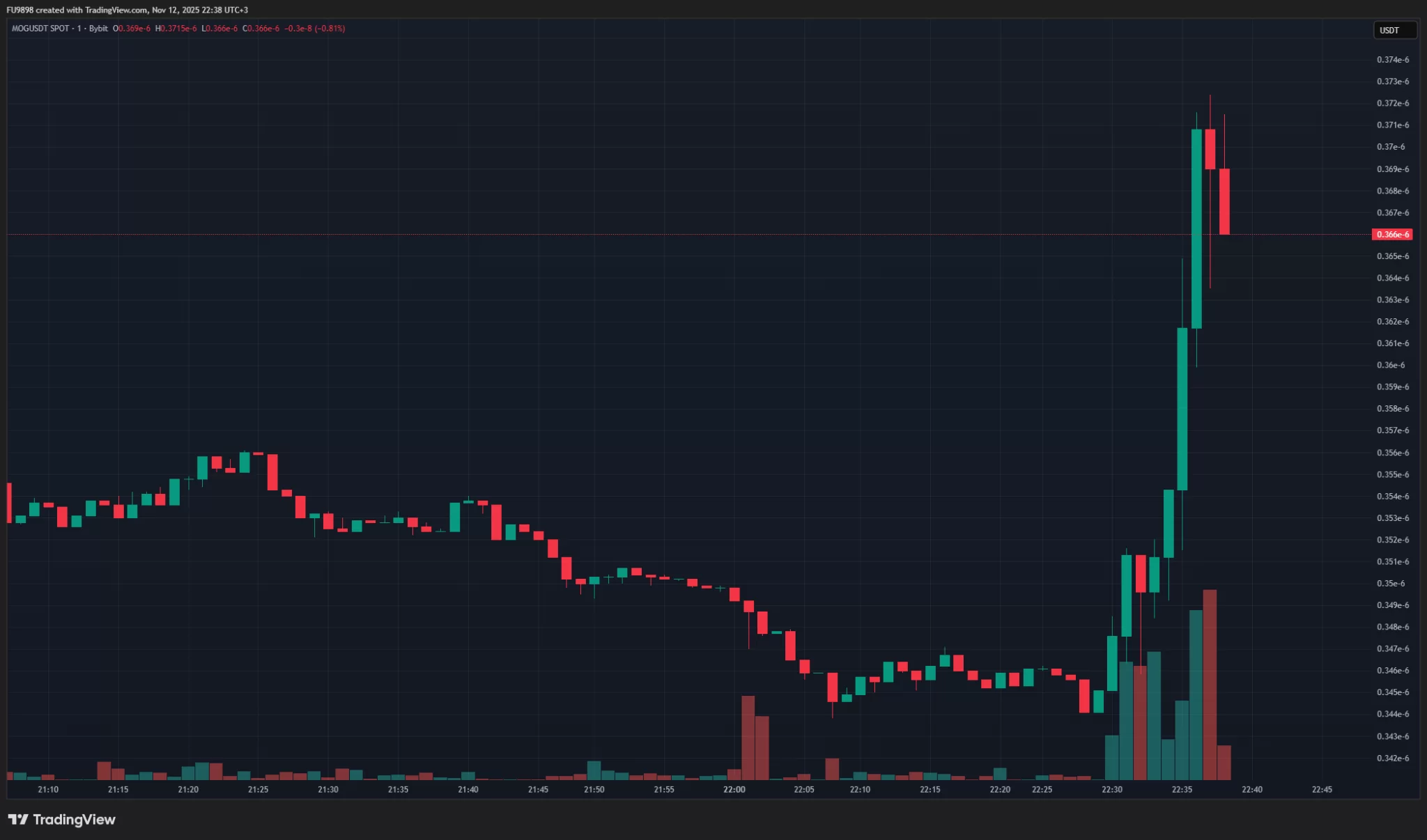The height and width of the screenshot is (840, 1427).
Task: Select the interval value 1 in the legend
Action: (x=78, y=29)
